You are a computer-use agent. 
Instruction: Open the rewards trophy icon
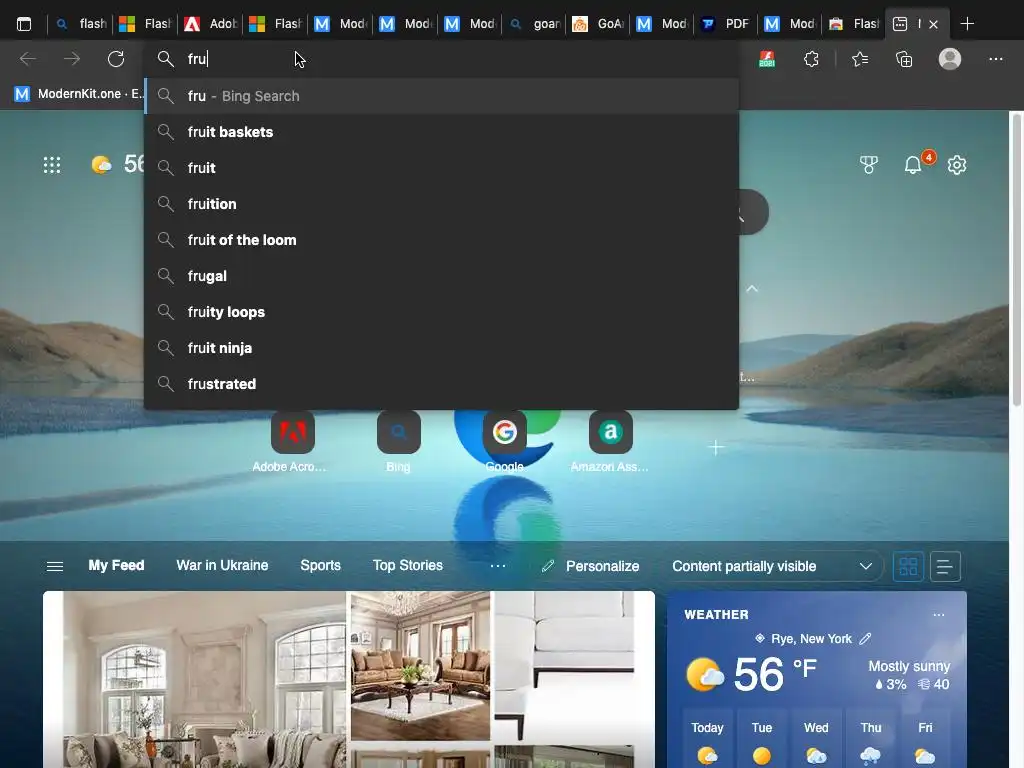[869, 165]
